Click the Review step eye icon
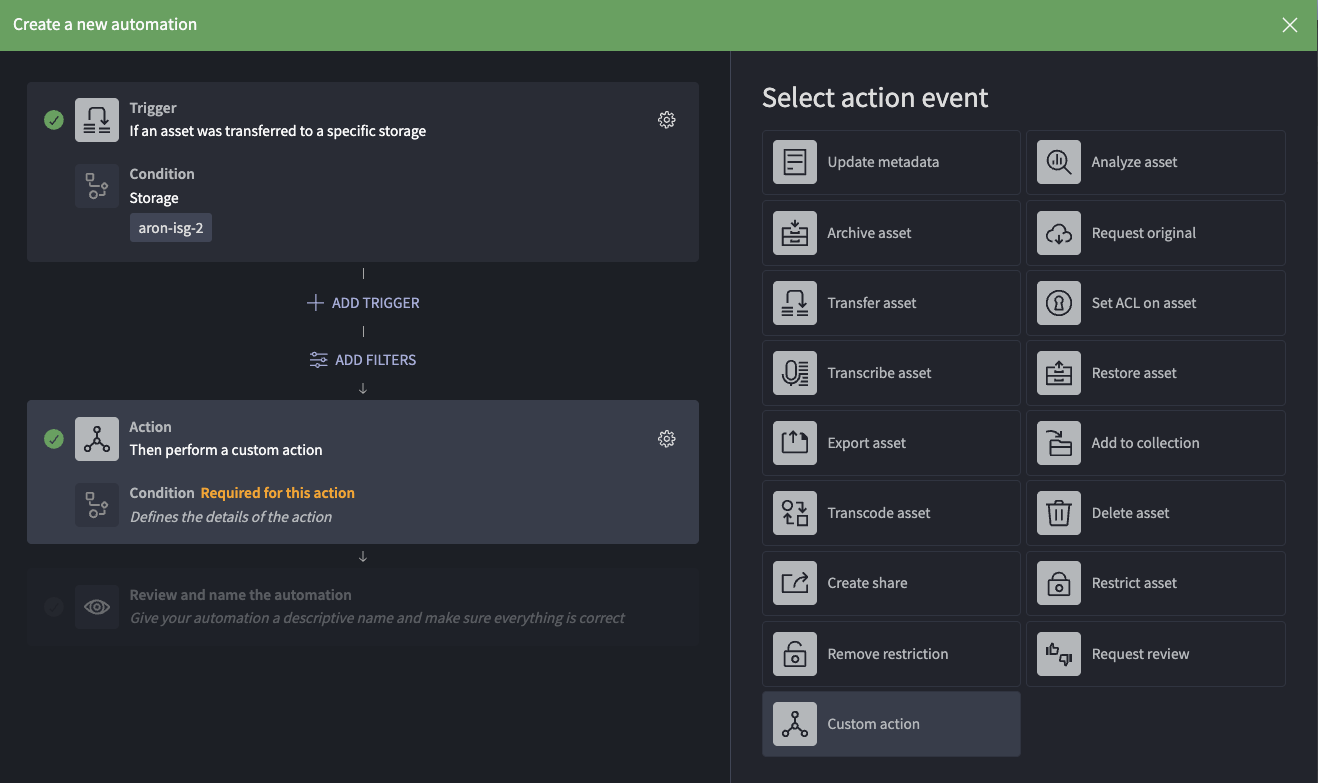Viewport: 1318px width, 783px height. (x=97, y=607)
